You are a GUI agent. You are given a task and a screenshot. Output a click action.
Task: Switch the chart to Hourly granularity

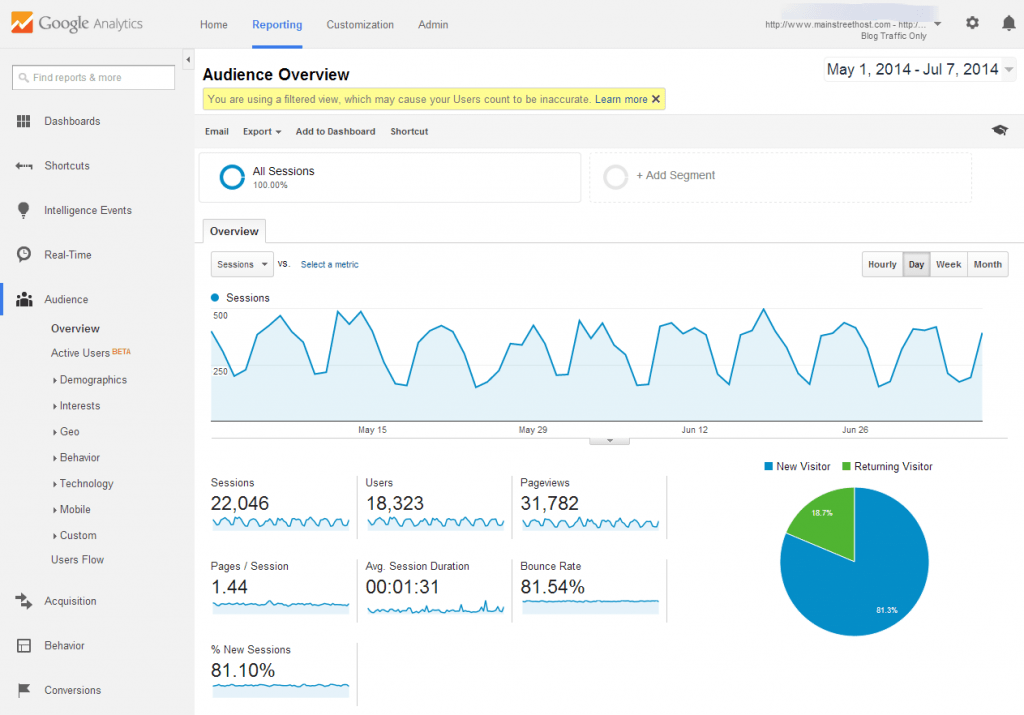coord(882,264)
